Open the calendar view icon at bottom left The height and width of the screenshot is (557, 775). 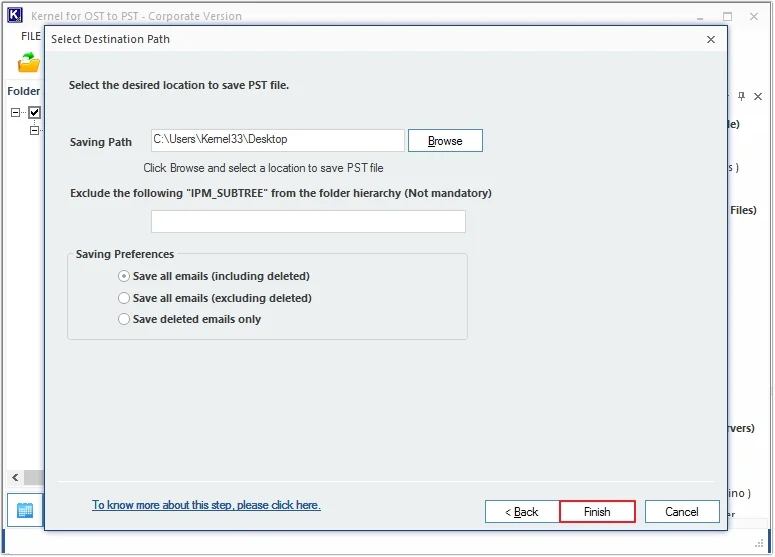(x=25, y=510)
